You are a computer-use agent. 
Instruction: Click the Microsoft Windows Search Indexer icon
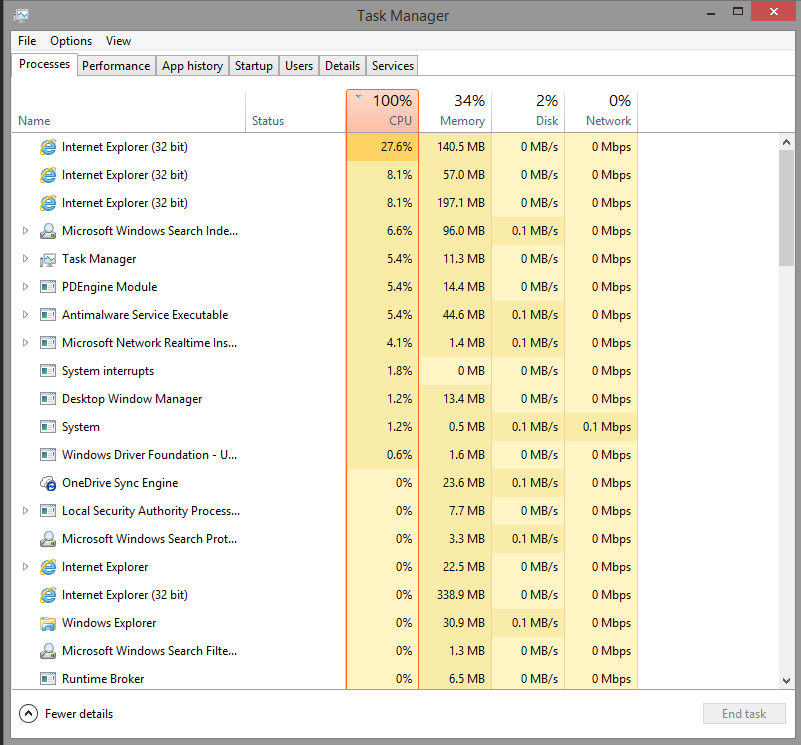[48, 231]
